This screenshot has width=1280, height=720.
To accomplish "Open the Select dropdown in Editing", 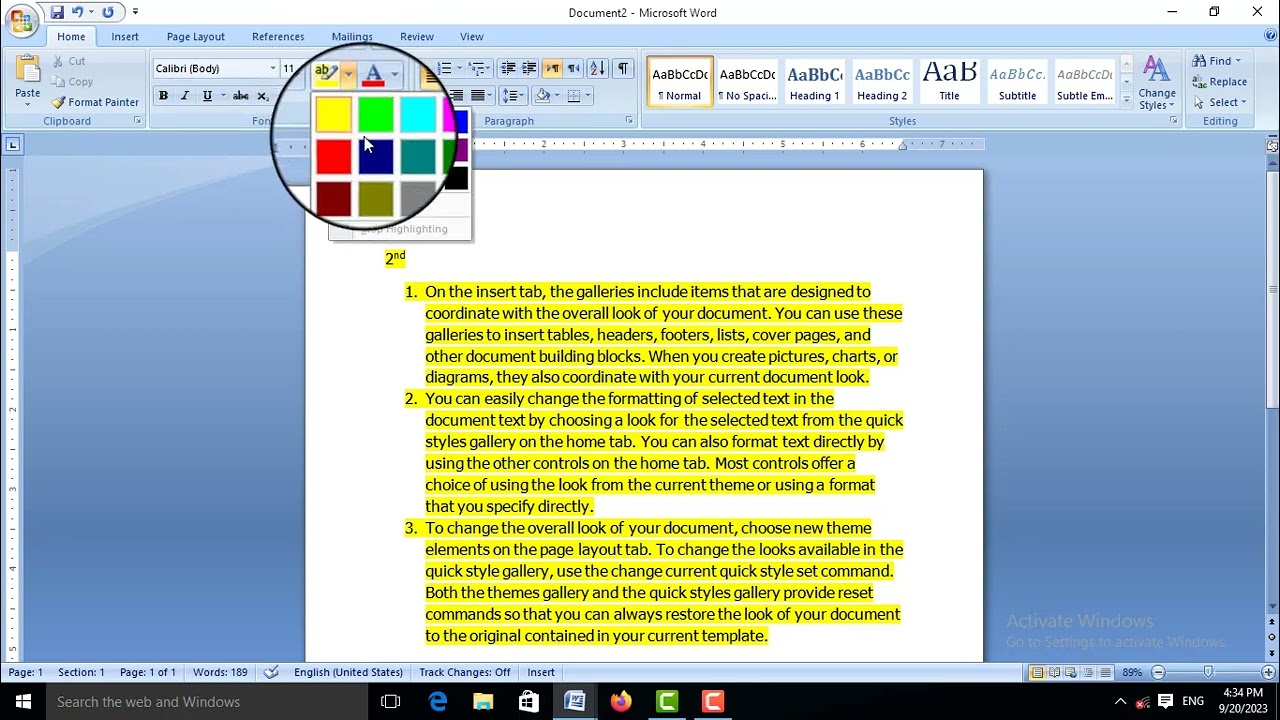I will [1221, 102].
